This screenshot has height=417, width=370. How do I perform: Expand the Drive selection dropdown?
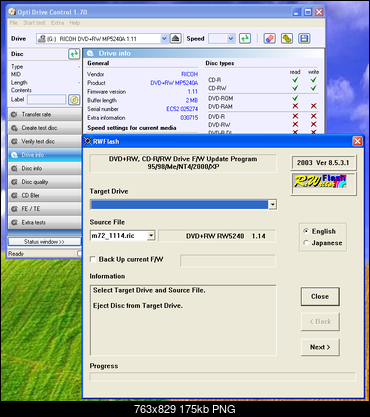coord(164,39)
